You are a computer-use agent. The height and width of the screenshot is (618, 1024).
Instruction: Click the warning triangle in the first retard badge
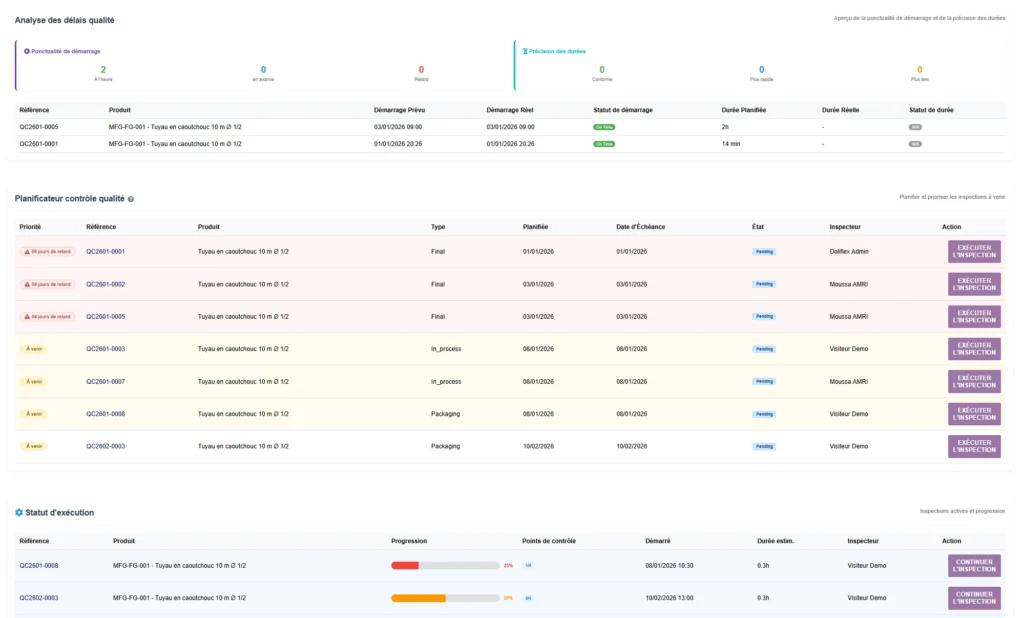25,251
